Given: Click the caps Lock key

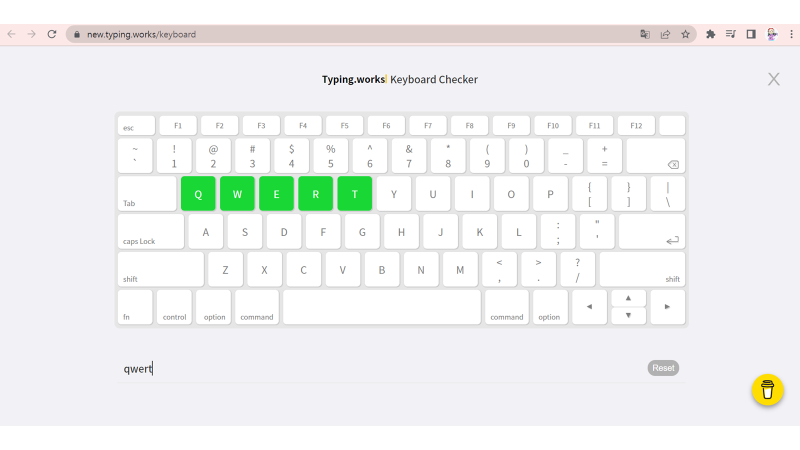Looking at the screenshot, I should 151,232.
